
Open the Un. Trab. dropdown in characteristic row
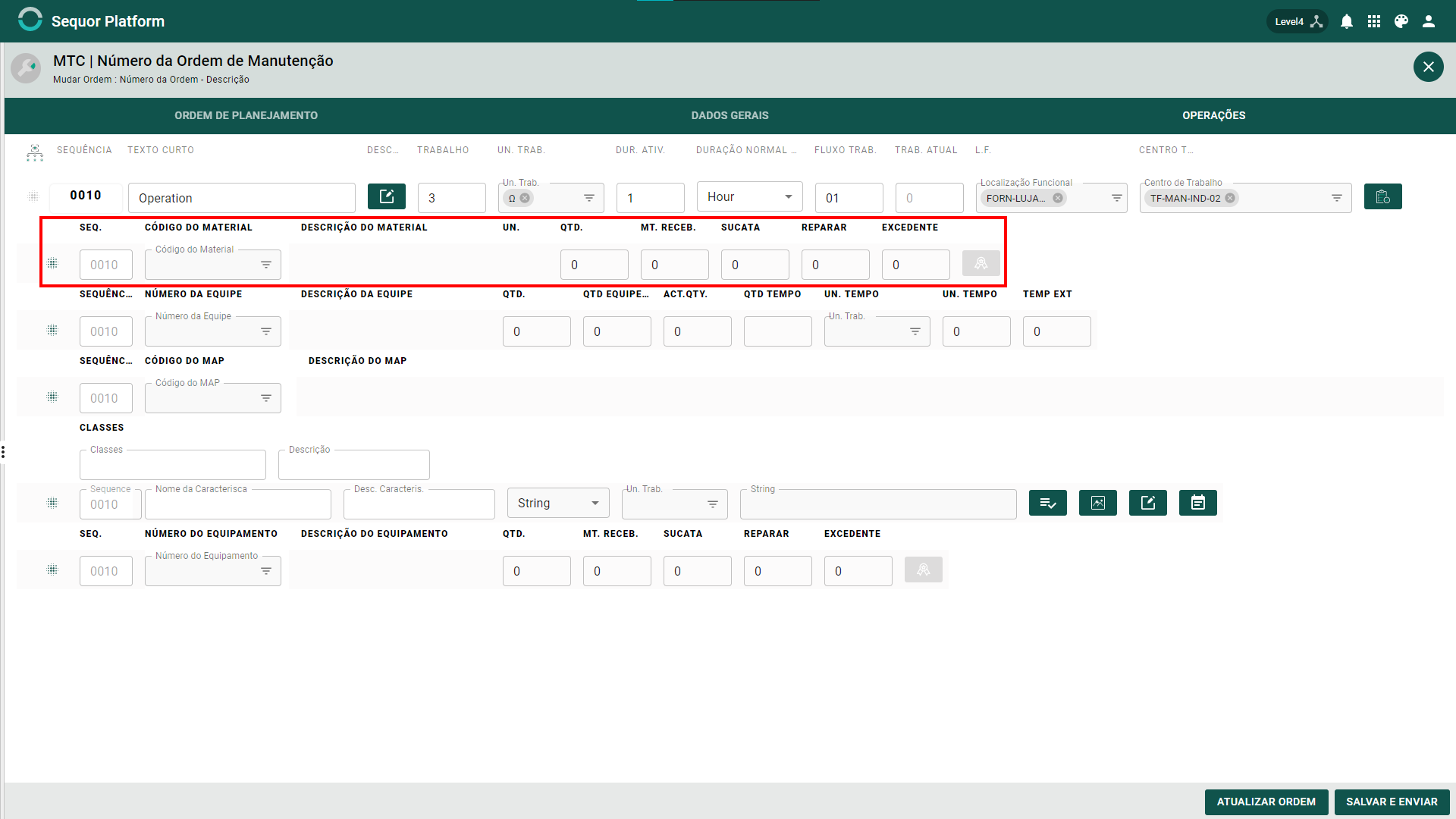713,504
